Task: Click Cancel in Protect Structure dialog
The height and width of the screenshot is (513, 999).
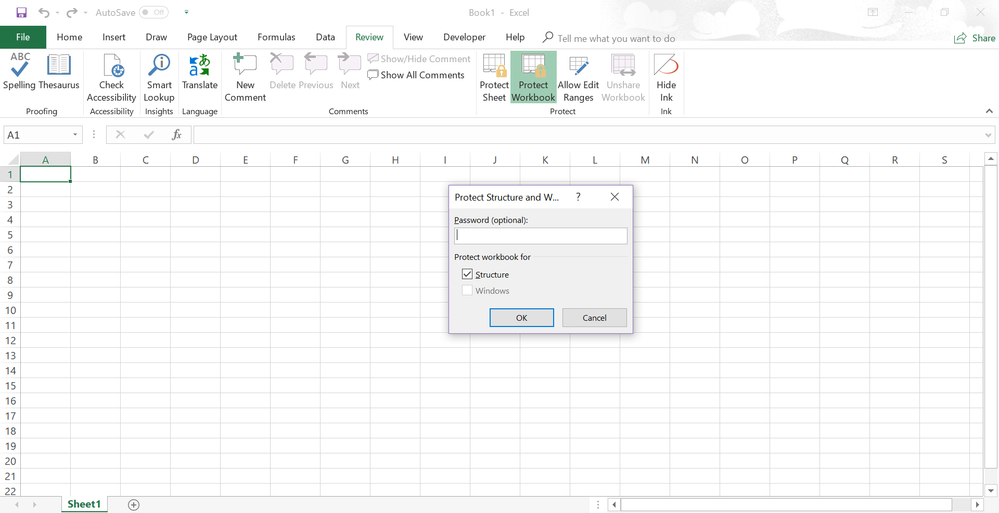Action: (x=594, y=317)
